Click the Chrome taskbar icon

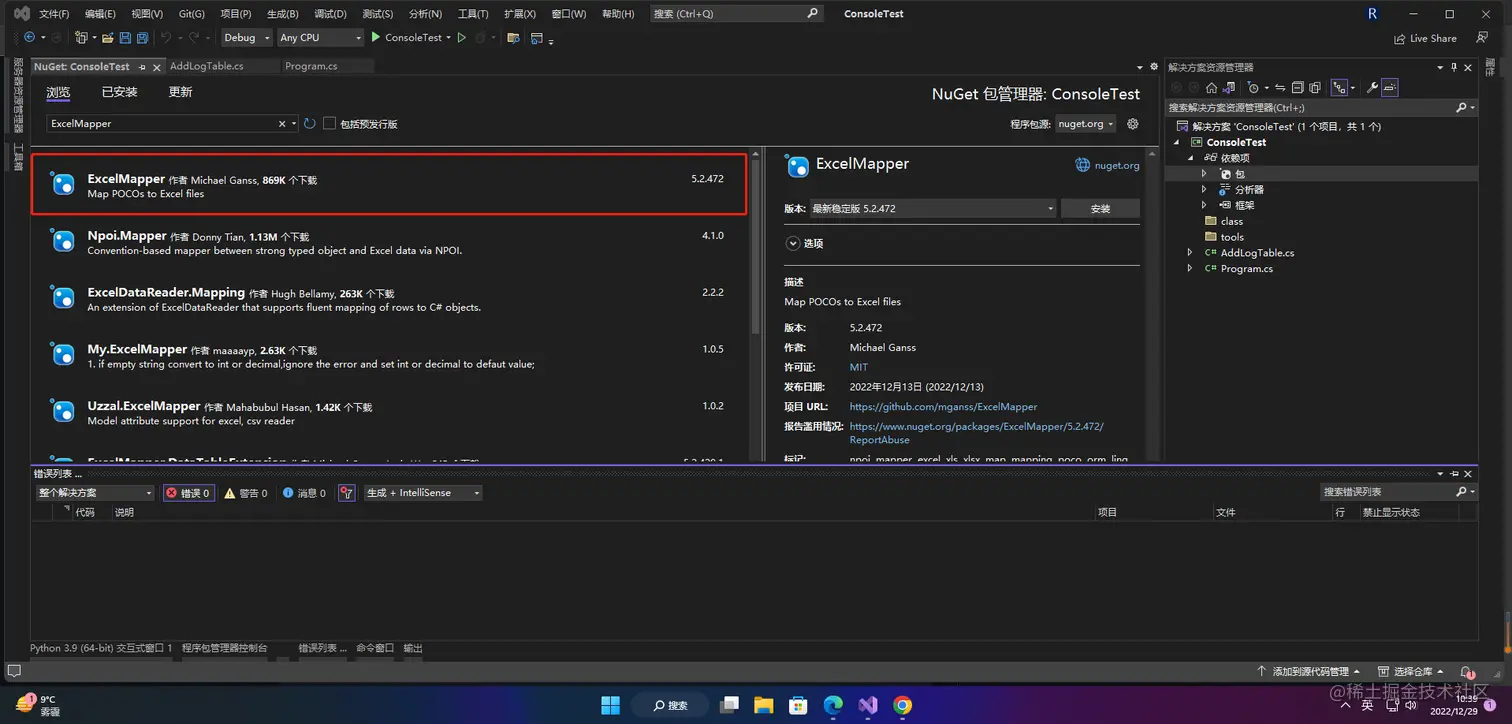click(902, 705)
